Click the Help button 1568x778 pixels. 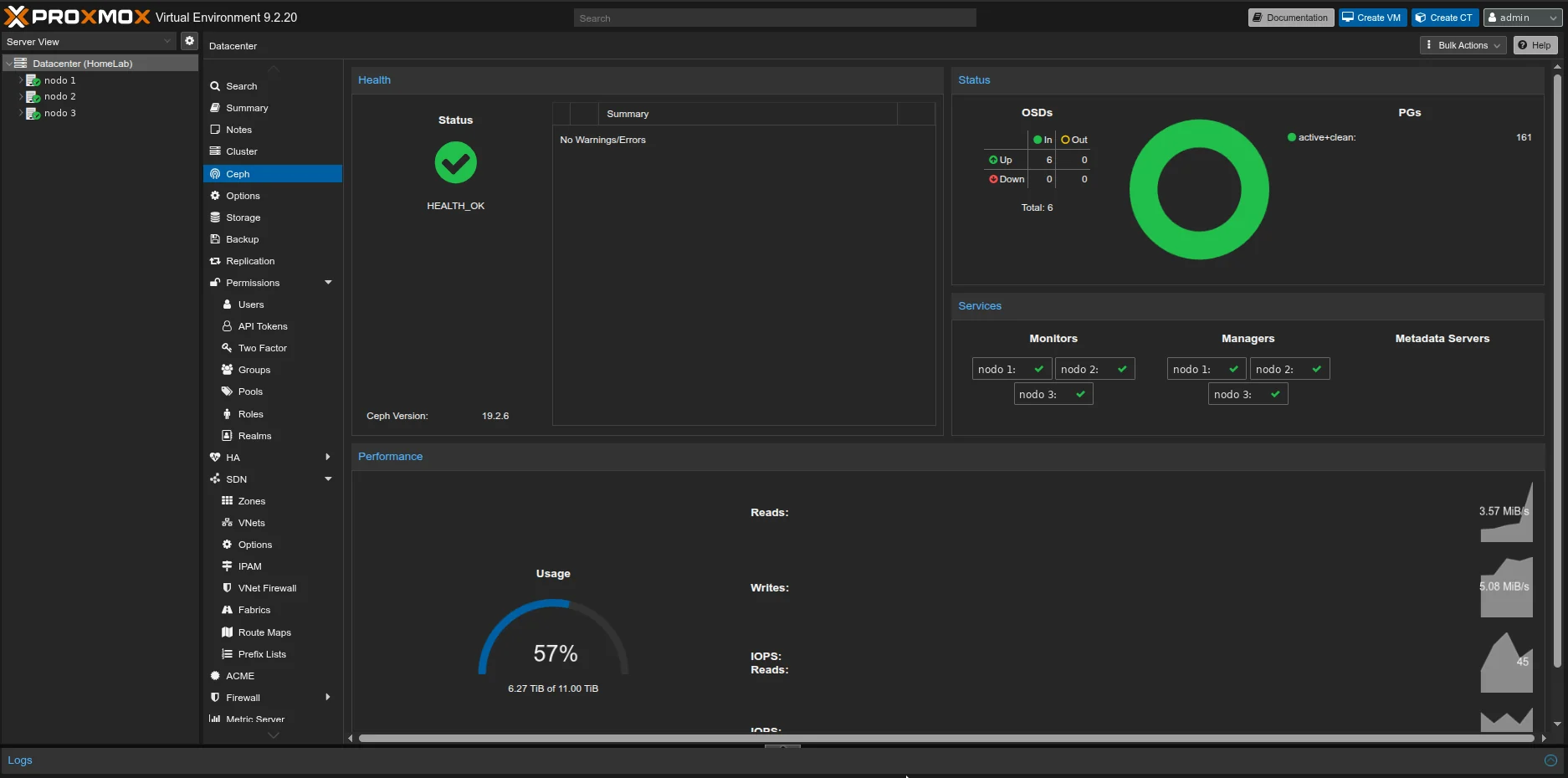pos(1535,45)
